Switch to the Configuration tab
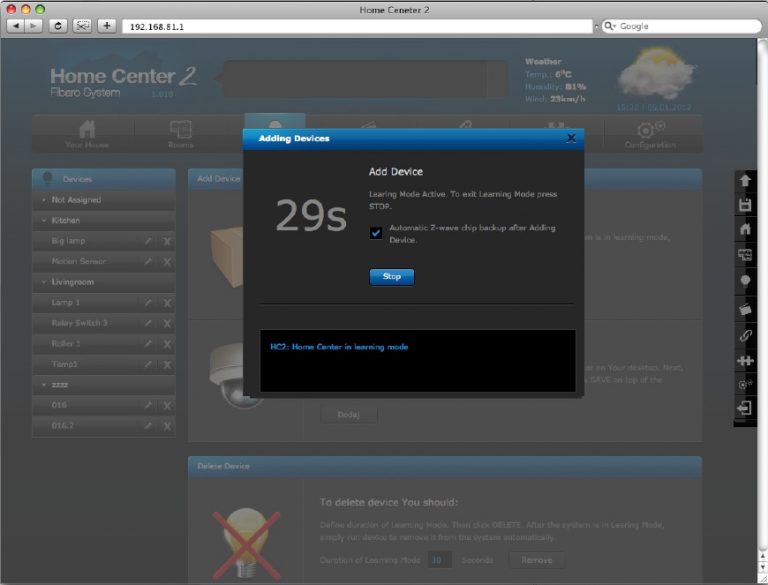 (x=650, y=134)
